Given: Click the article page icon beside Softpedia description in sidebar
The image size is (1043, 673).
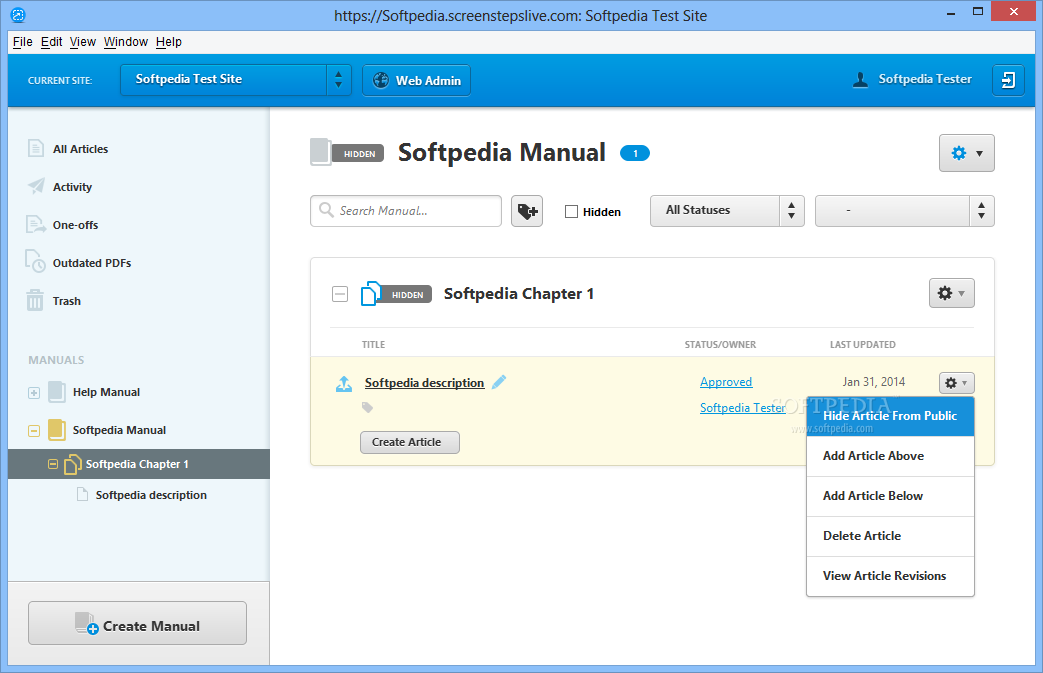Looking at the screenshot, I should coord(82,494).
